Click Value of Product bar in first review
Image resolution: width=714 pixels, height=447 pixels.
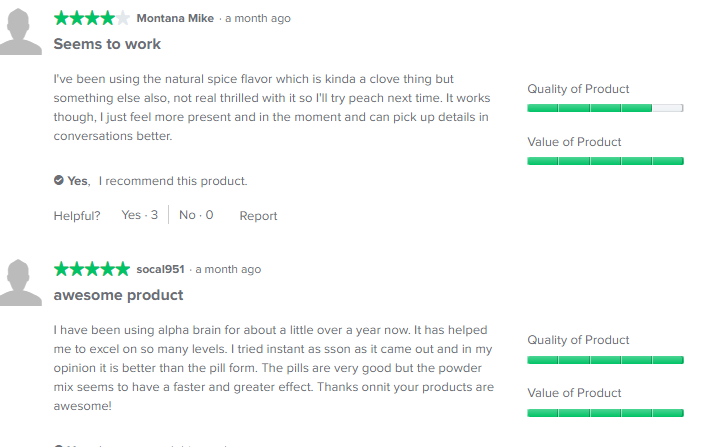605,161
